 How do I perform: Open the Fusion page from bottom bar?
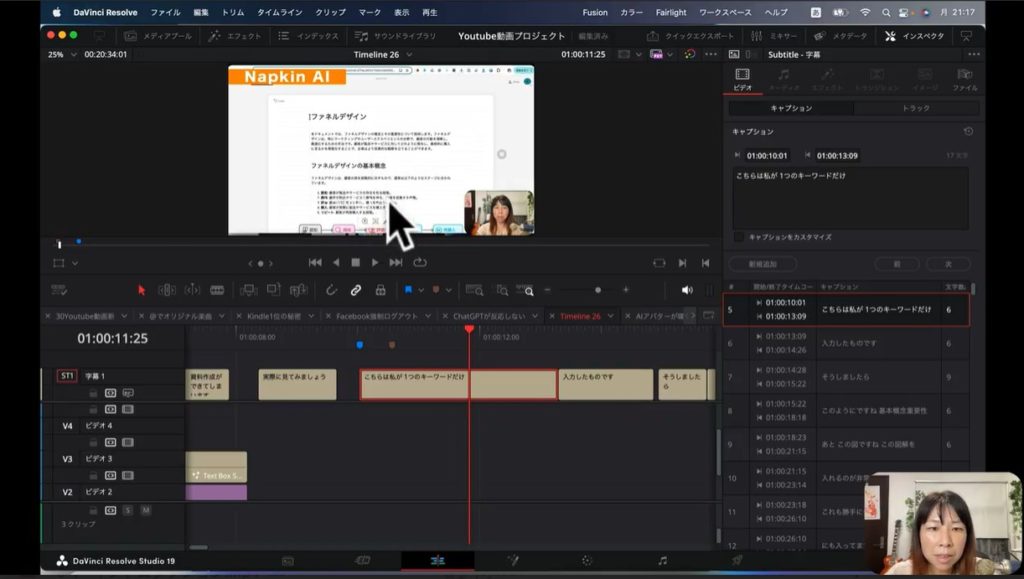pos(512,561)
